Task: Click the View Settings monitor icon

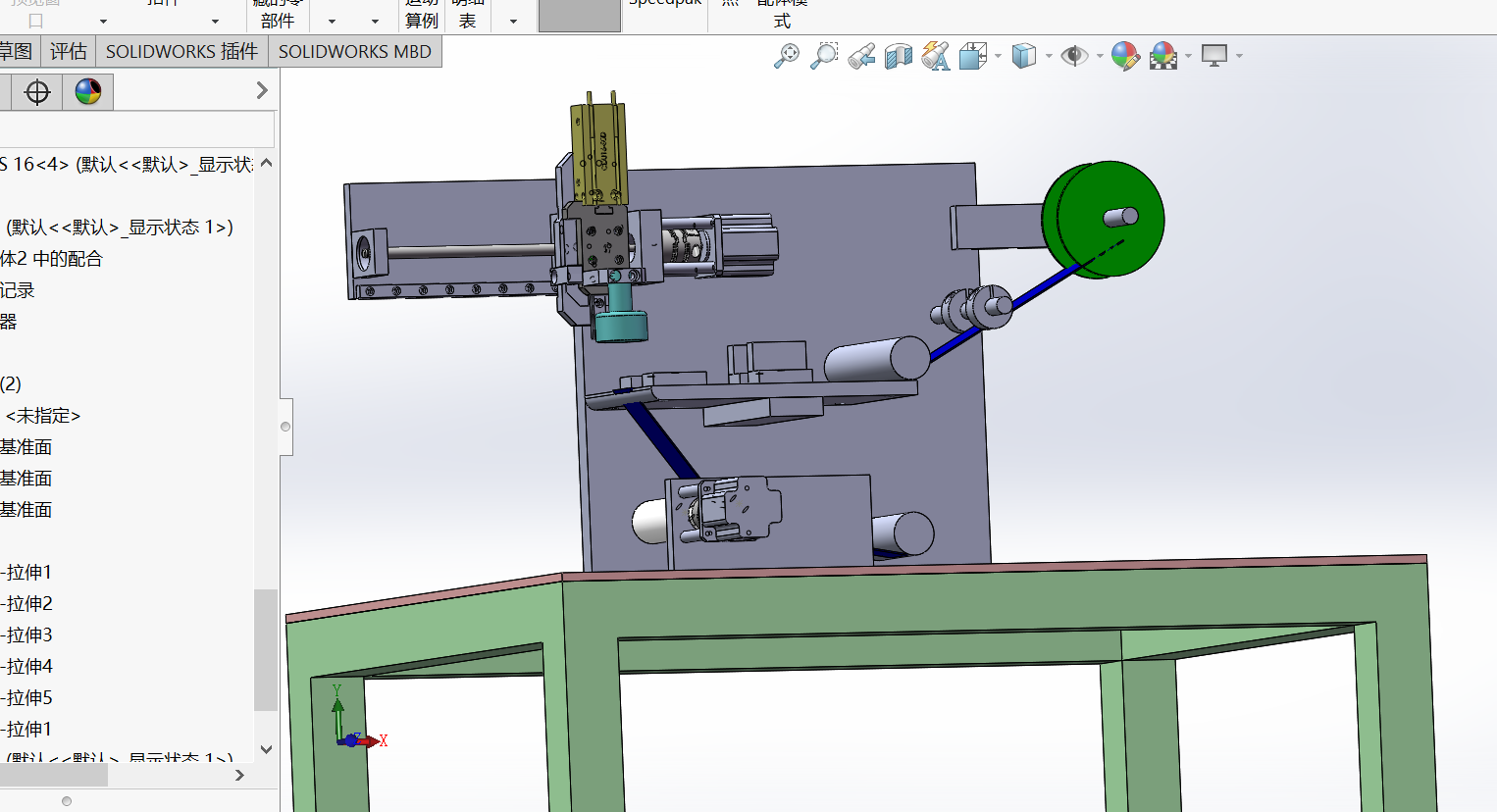Action: pos(1214,56)
